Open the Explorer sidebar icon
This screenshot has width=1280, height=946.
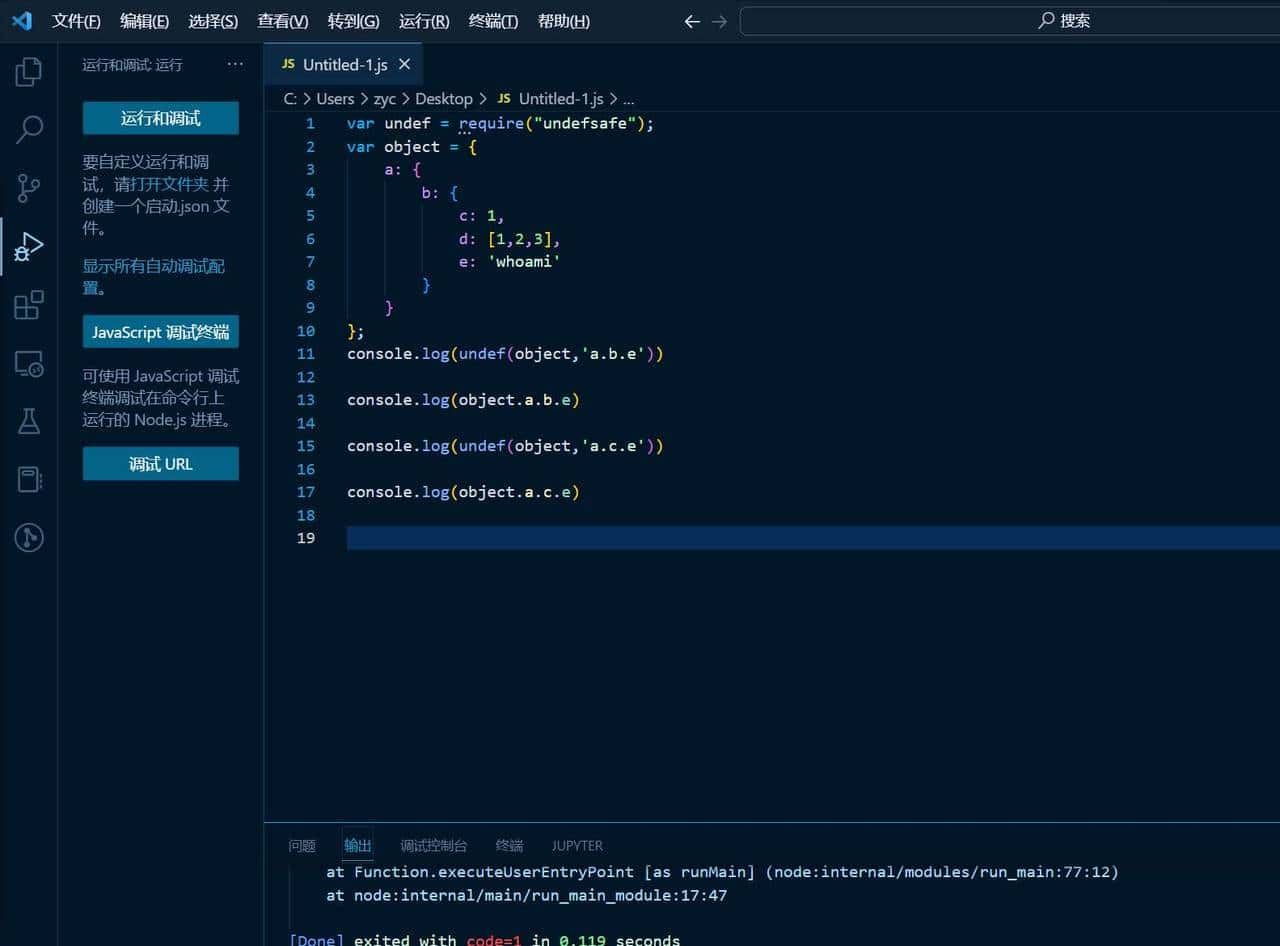coord(28,71)
